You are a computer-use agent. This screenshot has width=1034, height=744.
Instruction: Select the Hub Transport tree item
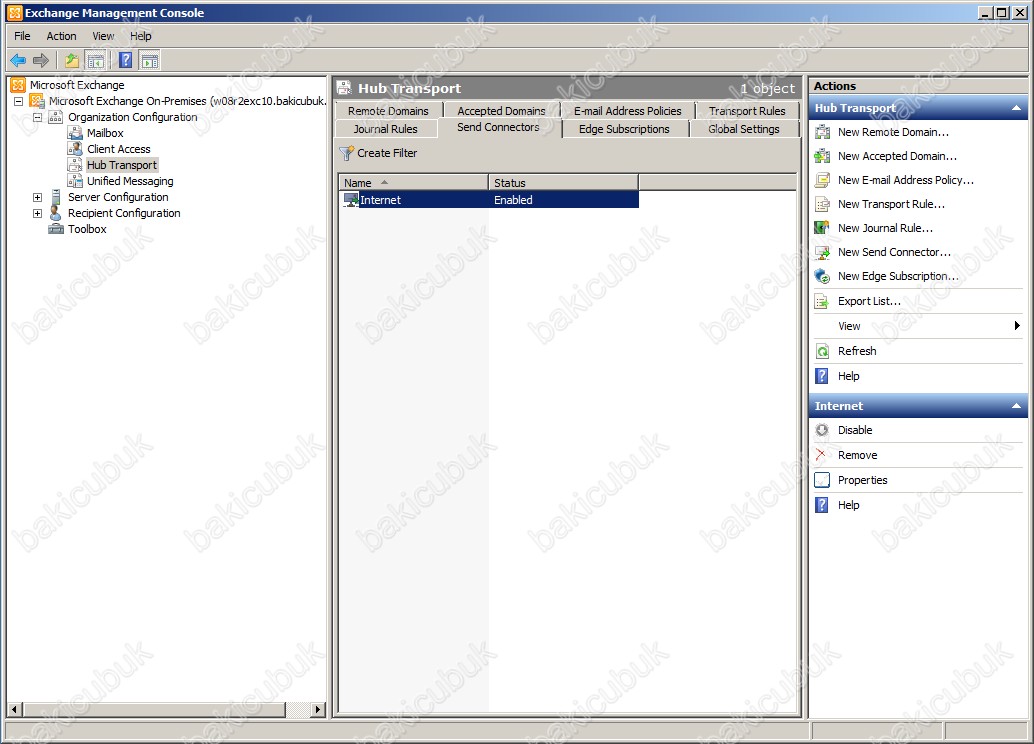tap(122, 165)
